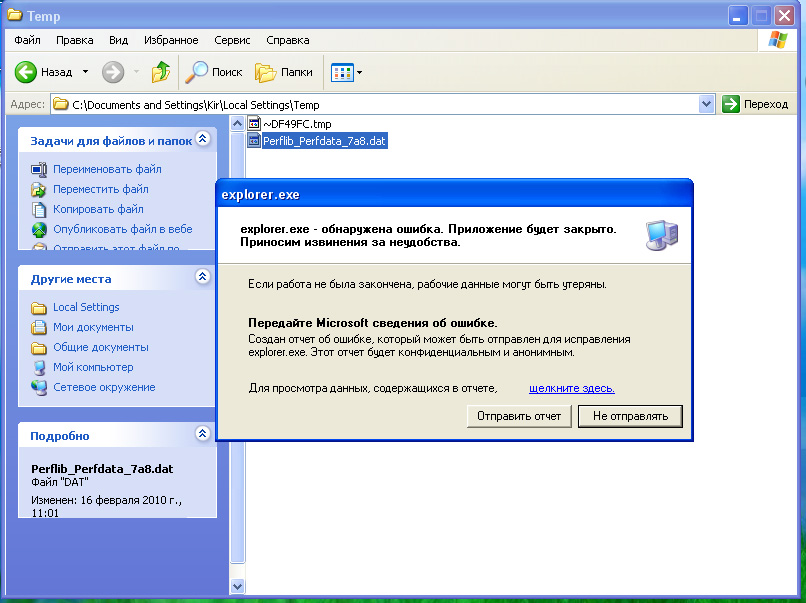806x603 pixels.
Task: Click the Сетевое окружение icon
Action: 39,388
